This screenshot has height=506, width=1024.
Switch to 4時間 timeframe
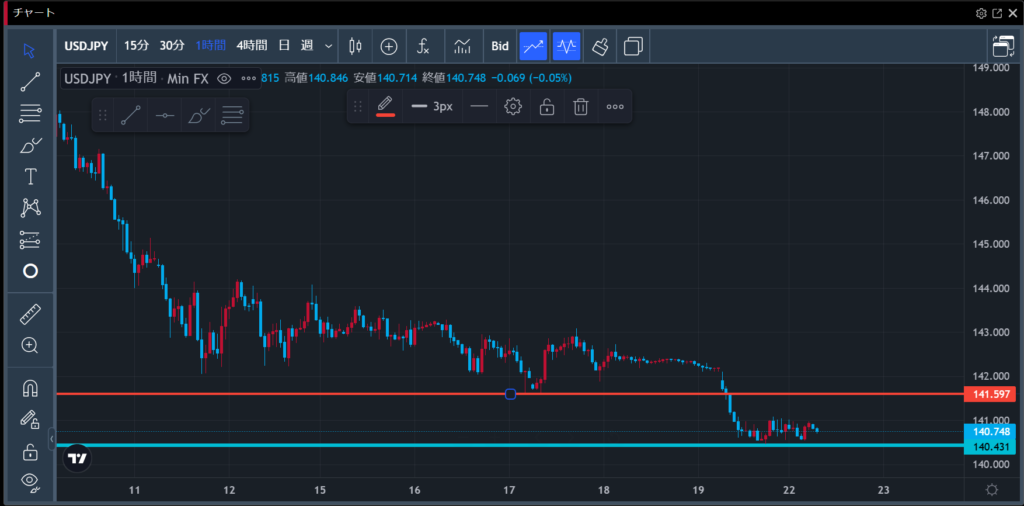251,46
